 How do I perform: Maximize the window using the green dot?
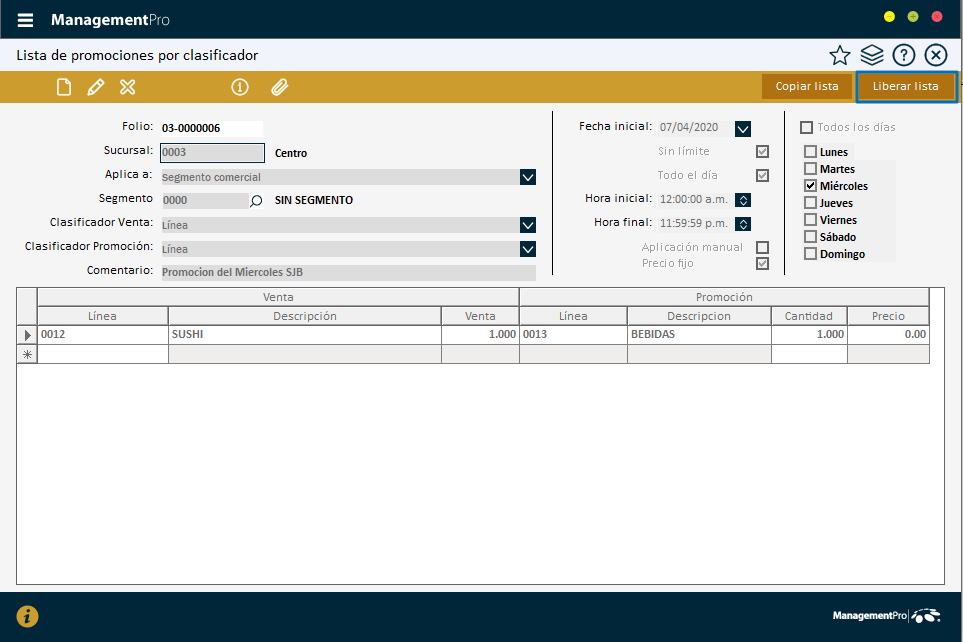point(913,17)
